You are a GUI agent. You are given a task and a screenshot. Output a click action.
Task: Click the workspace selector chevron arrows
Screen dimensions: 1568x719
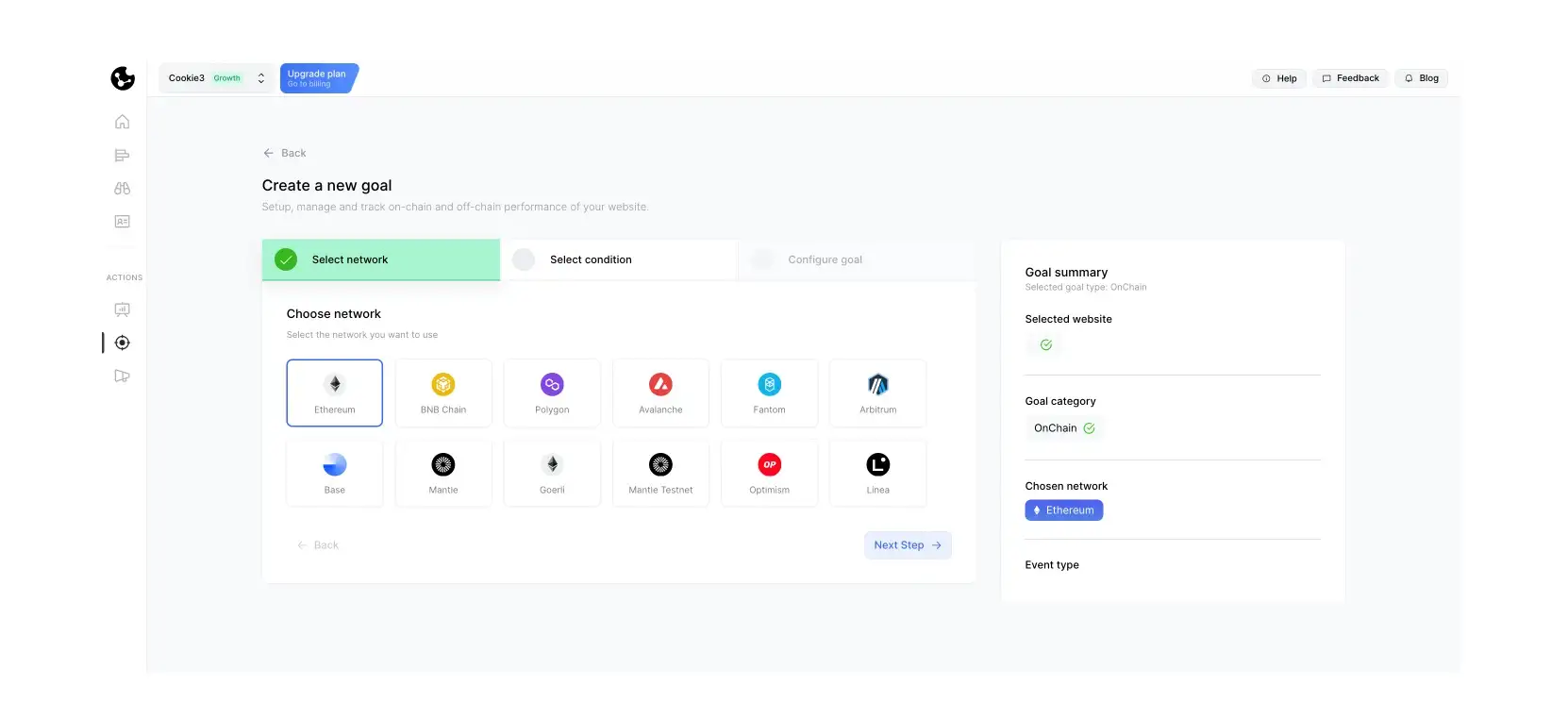(x=261, y=78)
